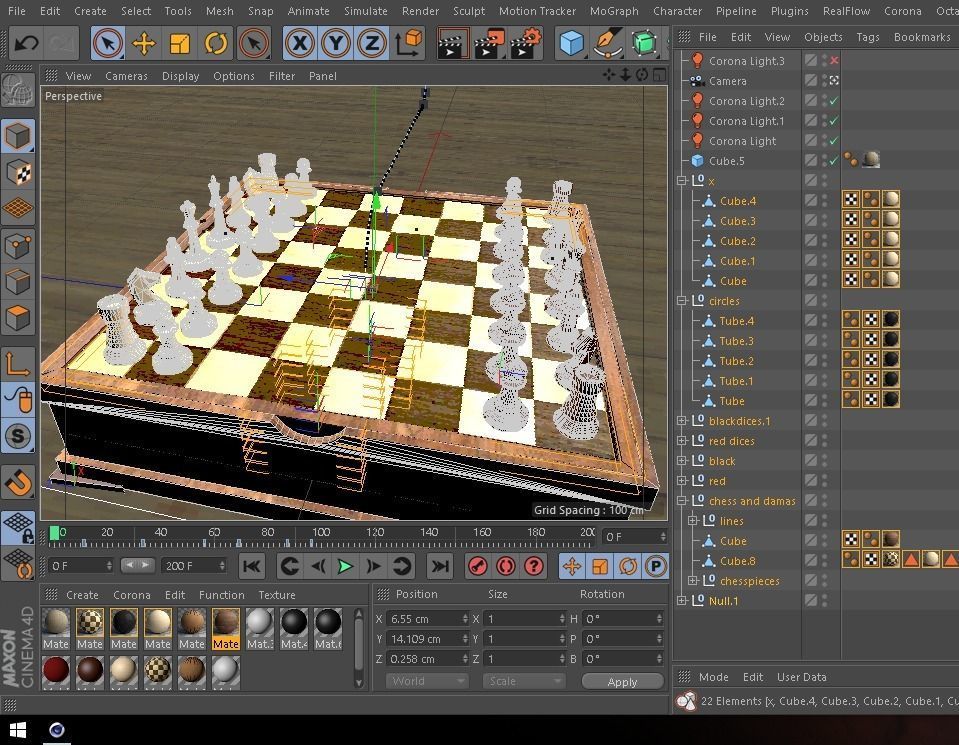Click the Make Editable icon
Image resolution: width=959 pixels, height=745 pixels.
(x=18, y=89)
